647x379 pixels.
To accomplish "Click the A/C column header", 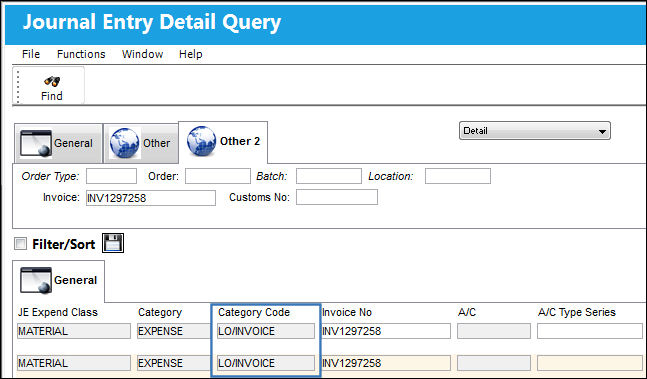I will [x=467, y=313].
